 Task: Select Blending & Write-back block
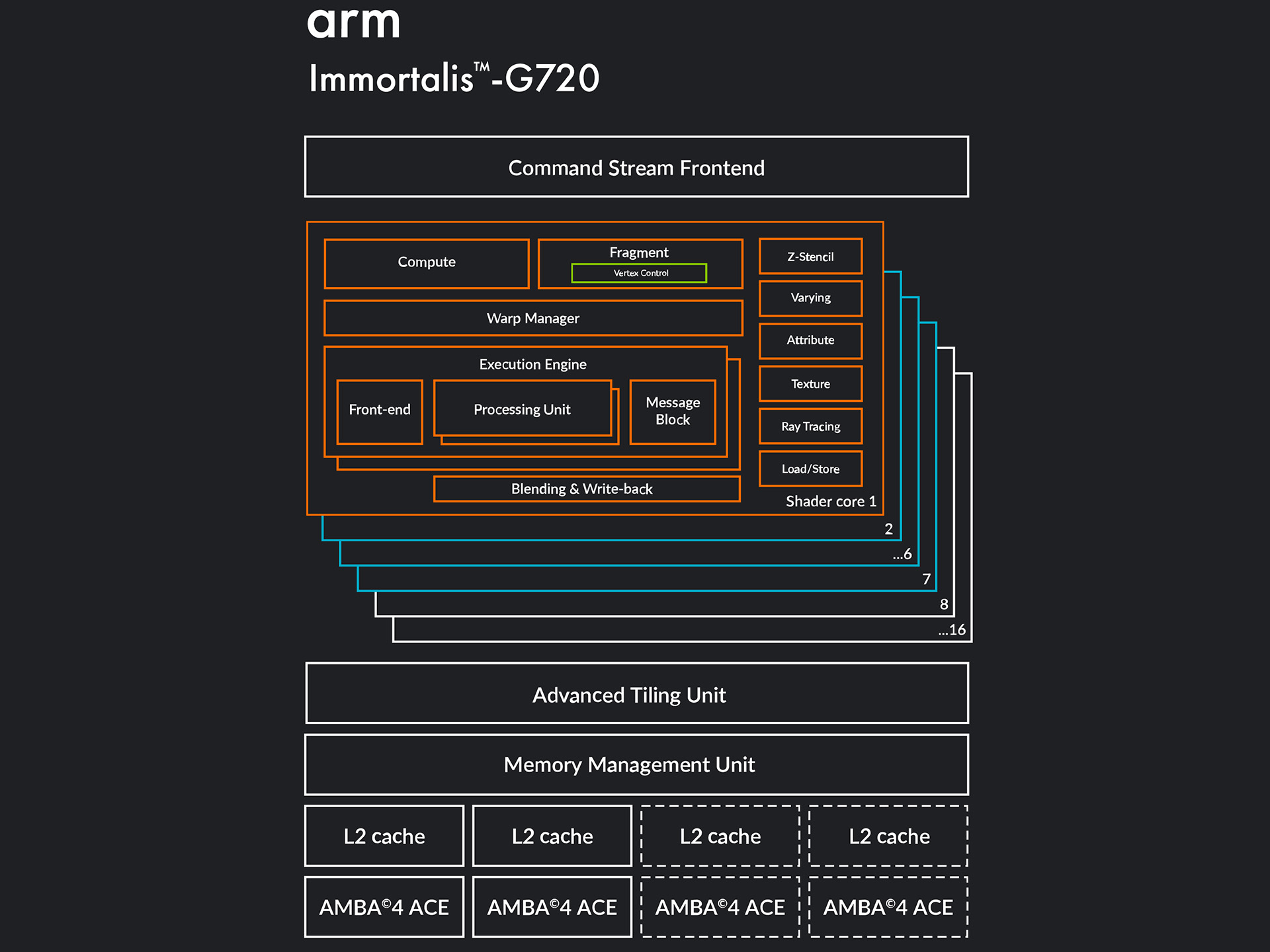click(582, 489)
